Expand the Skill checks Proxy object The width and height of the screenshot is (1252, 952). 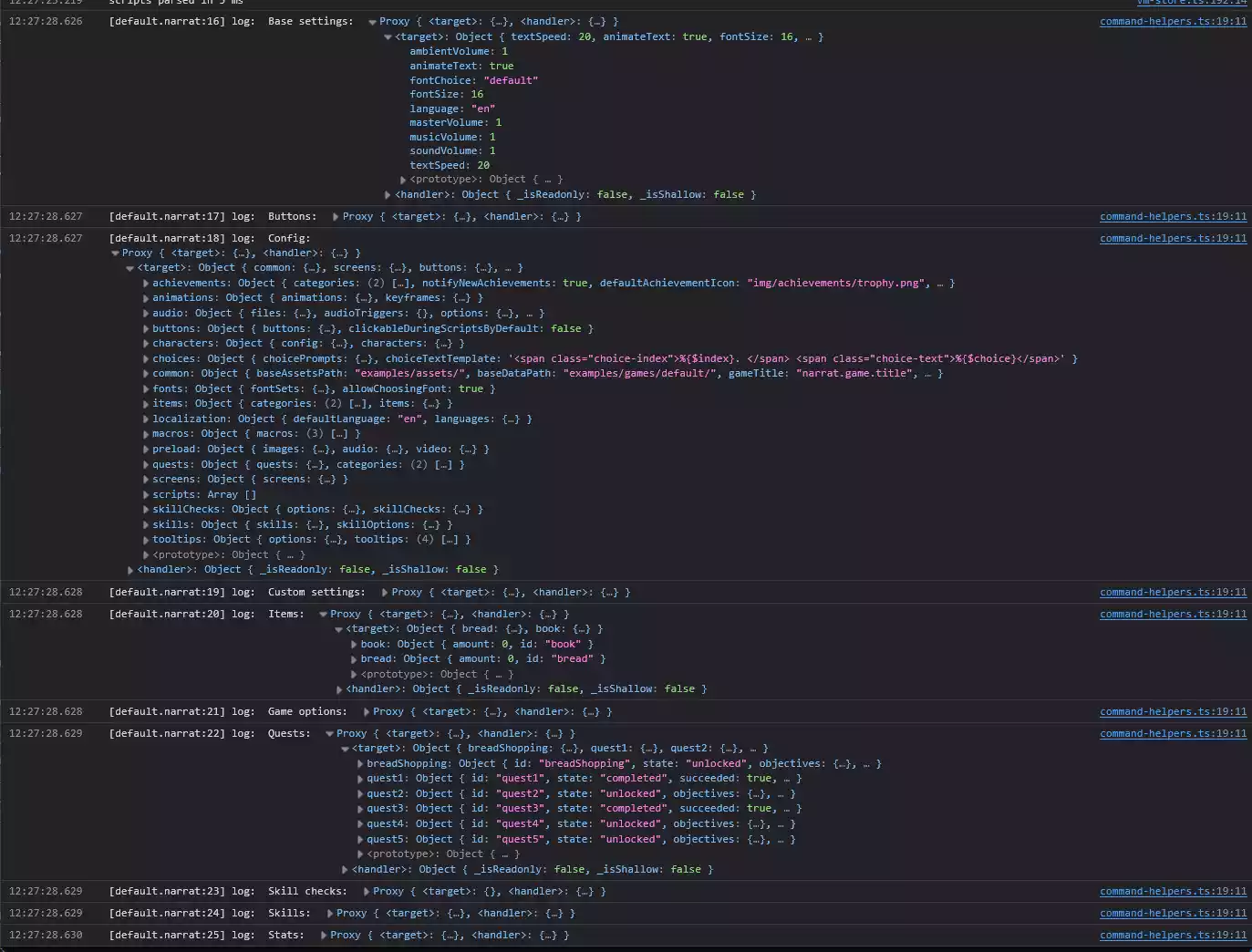pos(365,891)
